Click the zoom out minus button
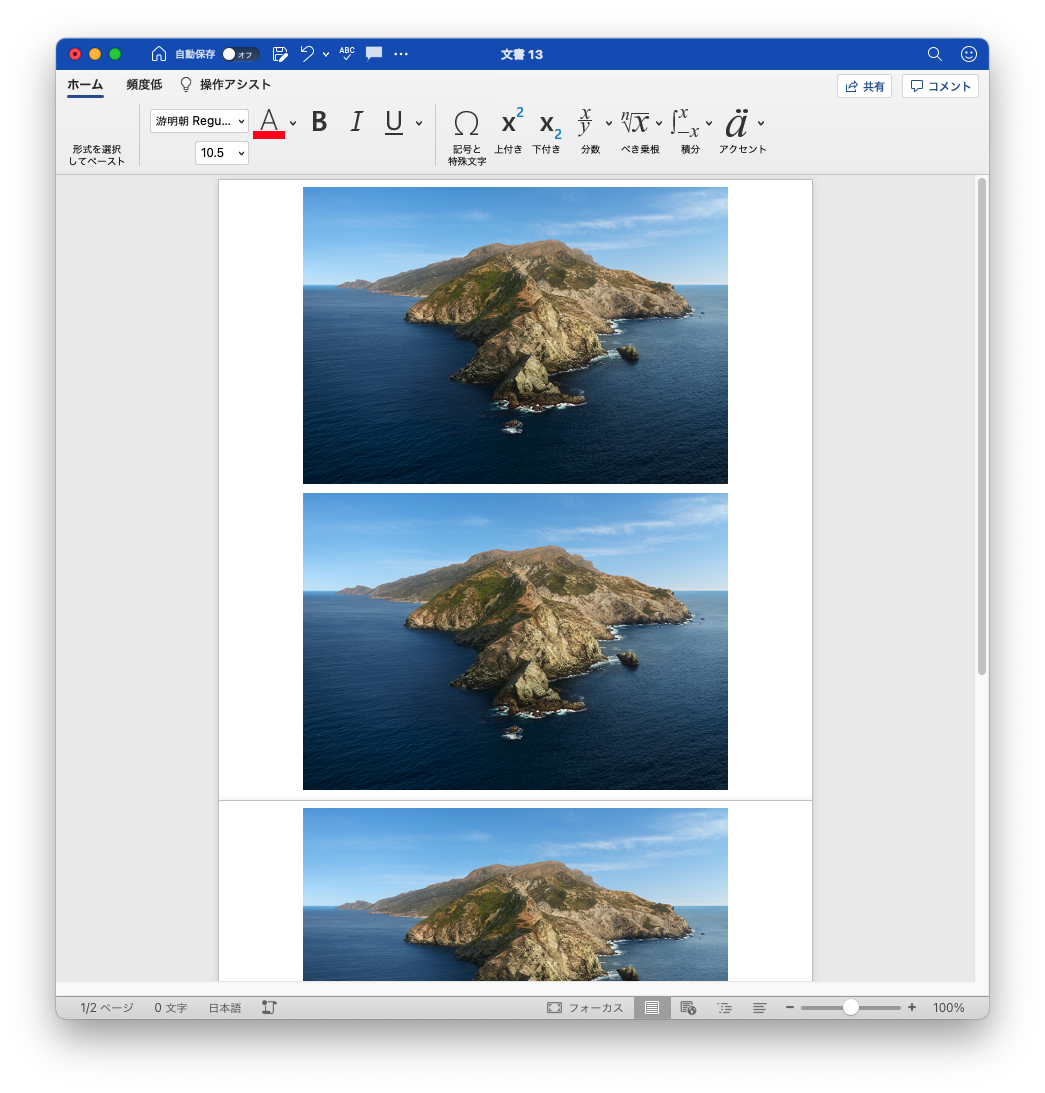Image resolution: width=1045 pixels, height=1093 pixels. 790,1007
